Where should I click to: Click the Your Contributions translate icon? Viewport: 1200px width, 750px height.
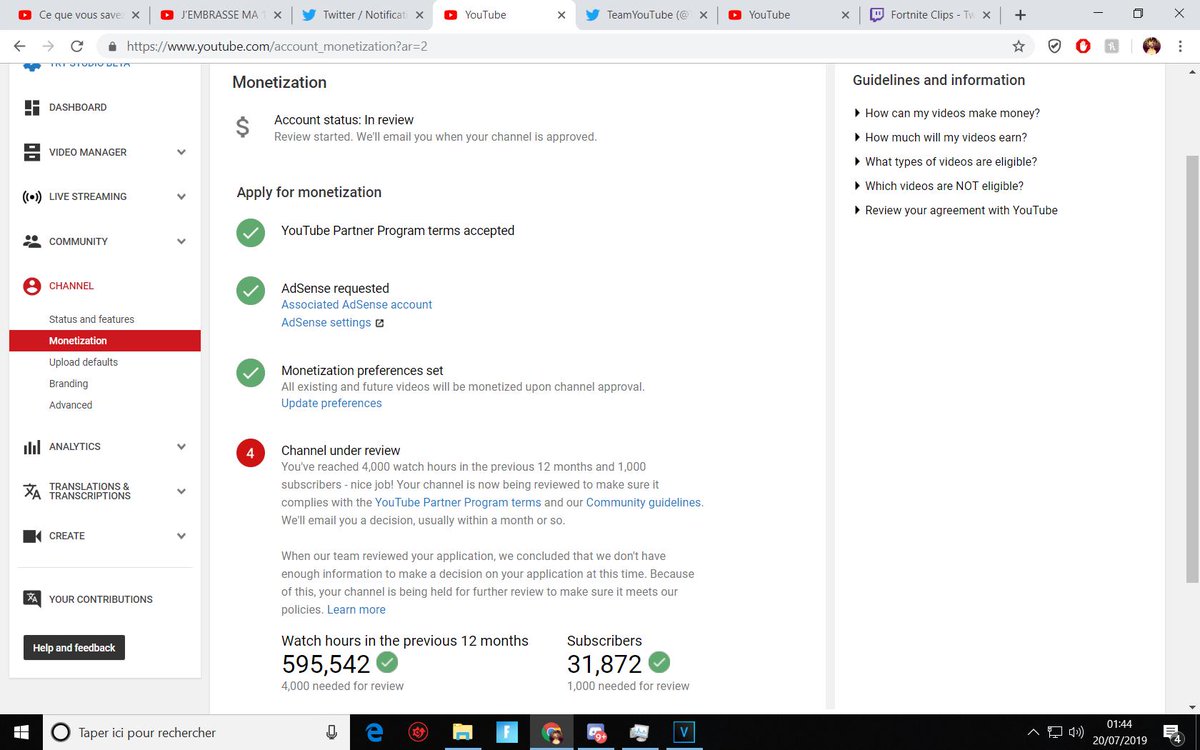[32, 599]
